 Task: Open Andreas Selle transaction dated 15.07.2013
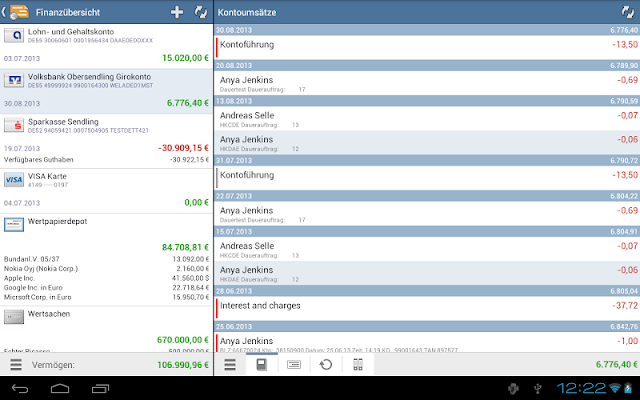tap(427, 249)
